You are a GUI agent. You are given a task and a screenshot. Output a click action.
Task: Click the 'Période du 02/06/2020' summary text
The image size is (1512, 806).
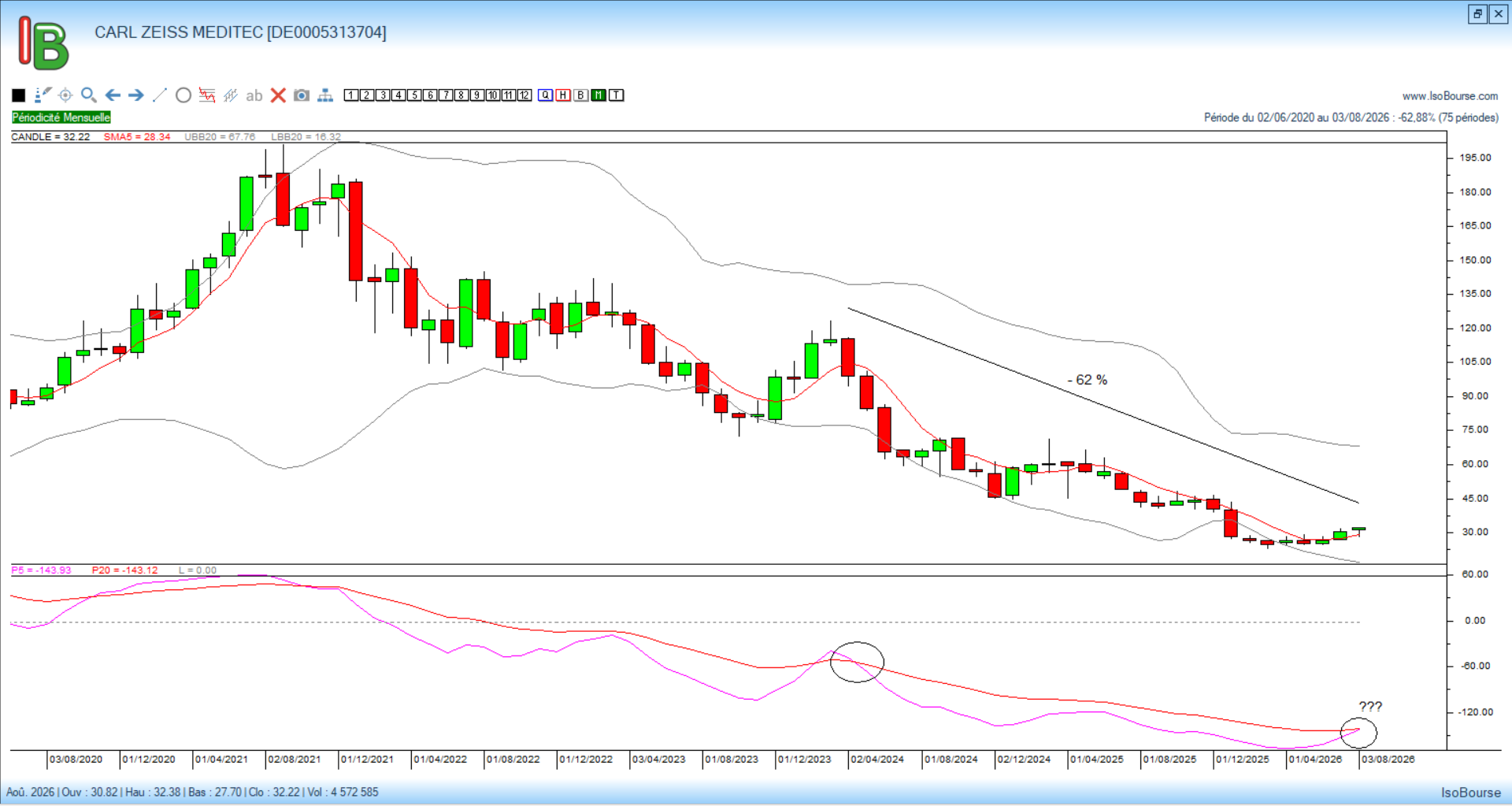tap(1351, 117)
